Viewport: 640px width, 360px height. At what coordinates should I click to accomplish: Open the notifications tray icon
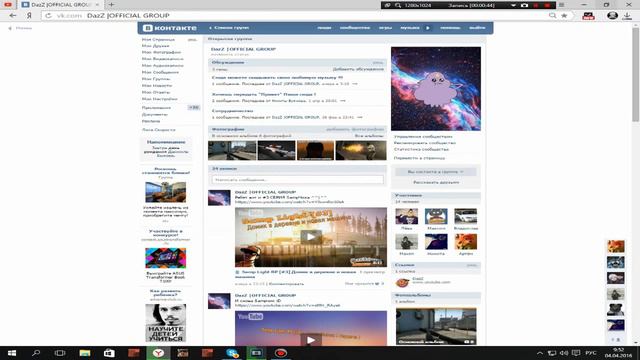coord(576,353)
